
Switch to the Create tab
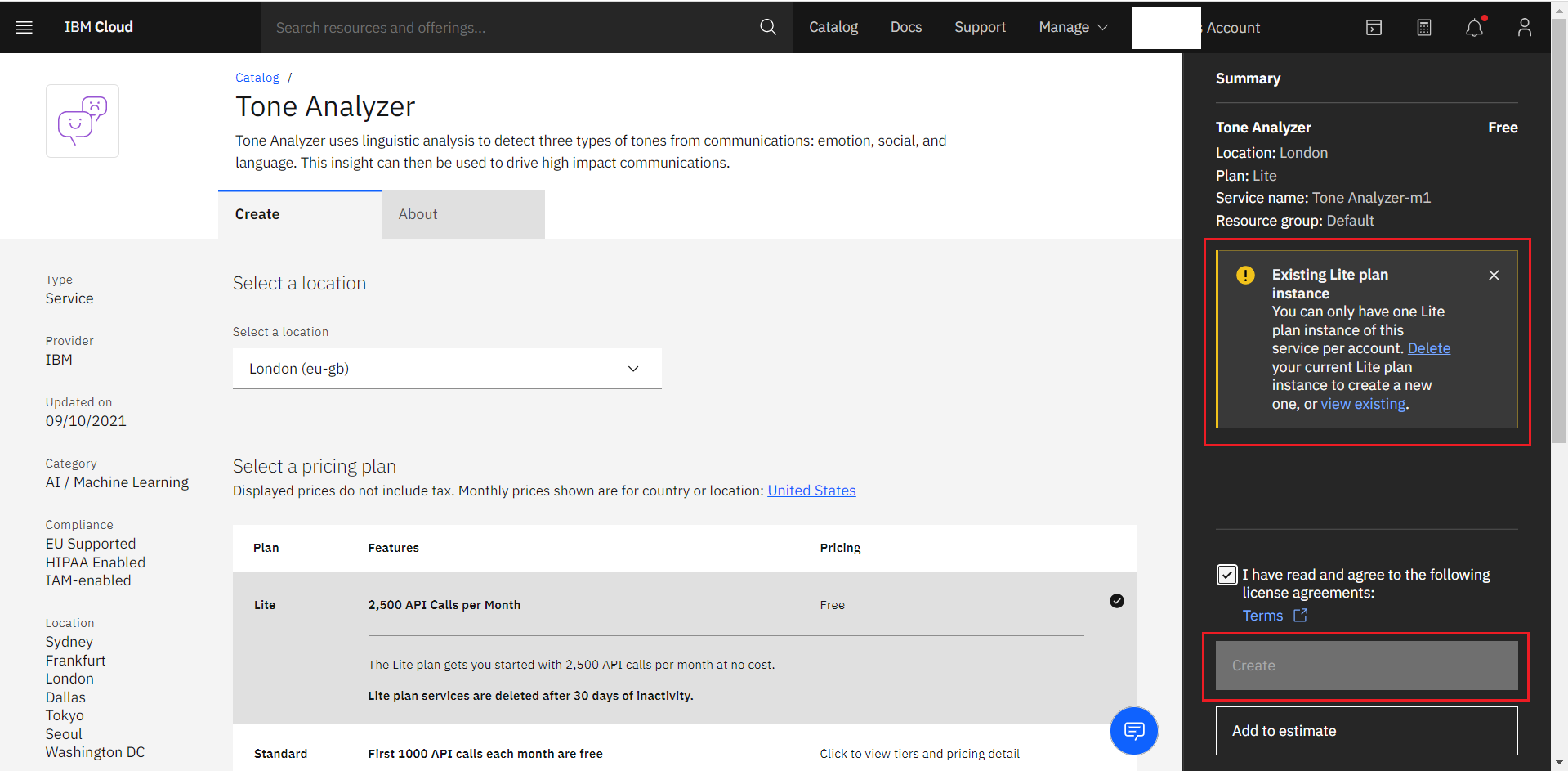click(300, 214)
